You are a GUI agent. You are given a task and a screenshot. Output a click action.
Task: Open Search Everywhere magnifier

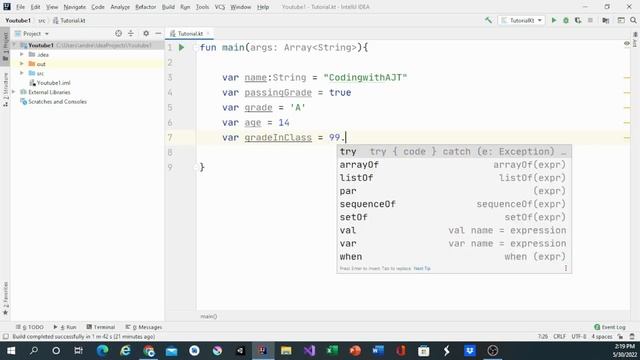[633, 20]
